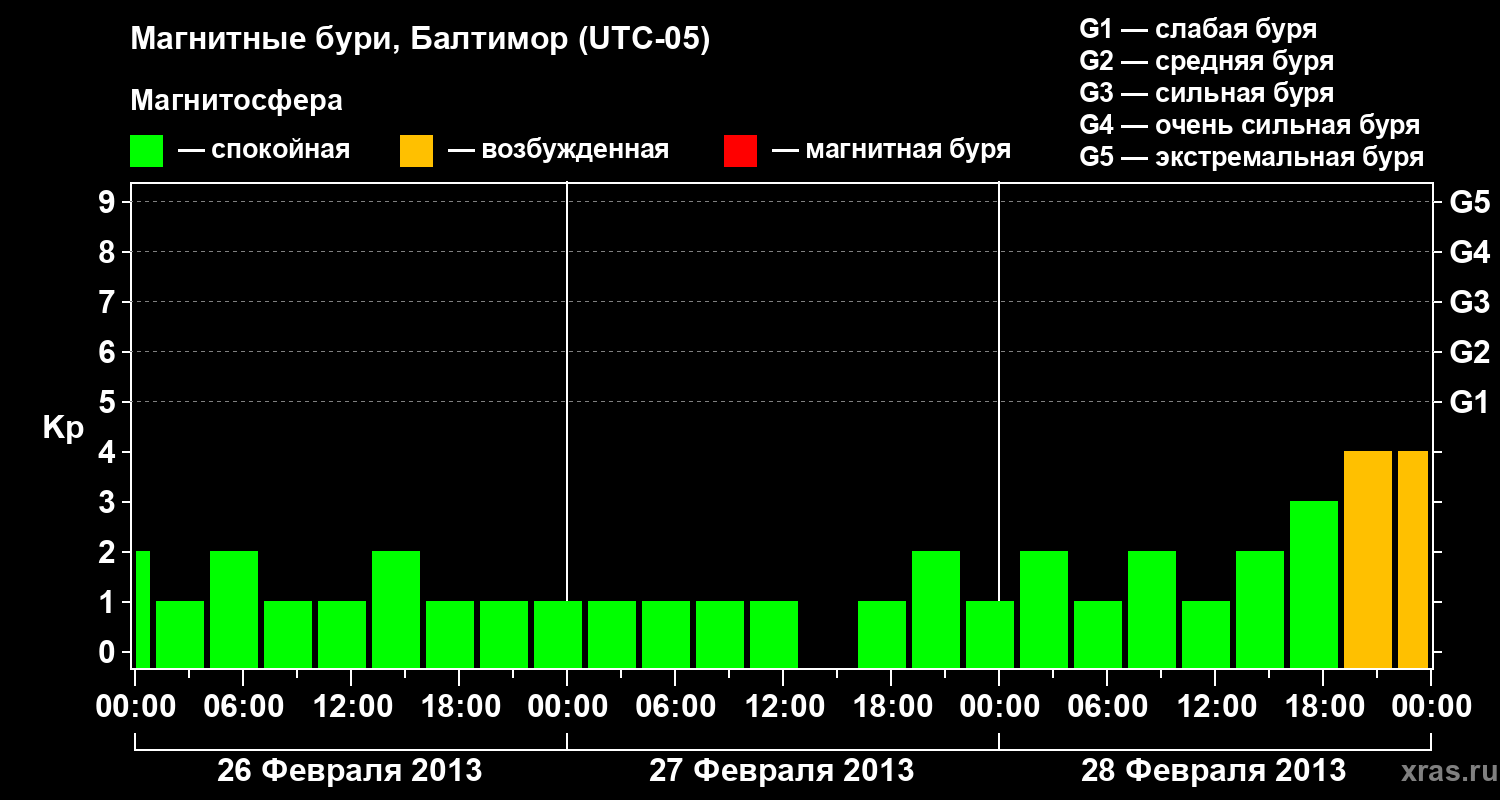Click the green Kp 3 bar on 28 February
Image resolution: width=1500 pixels, height=800 pixels.
(x=1314, y=584)
